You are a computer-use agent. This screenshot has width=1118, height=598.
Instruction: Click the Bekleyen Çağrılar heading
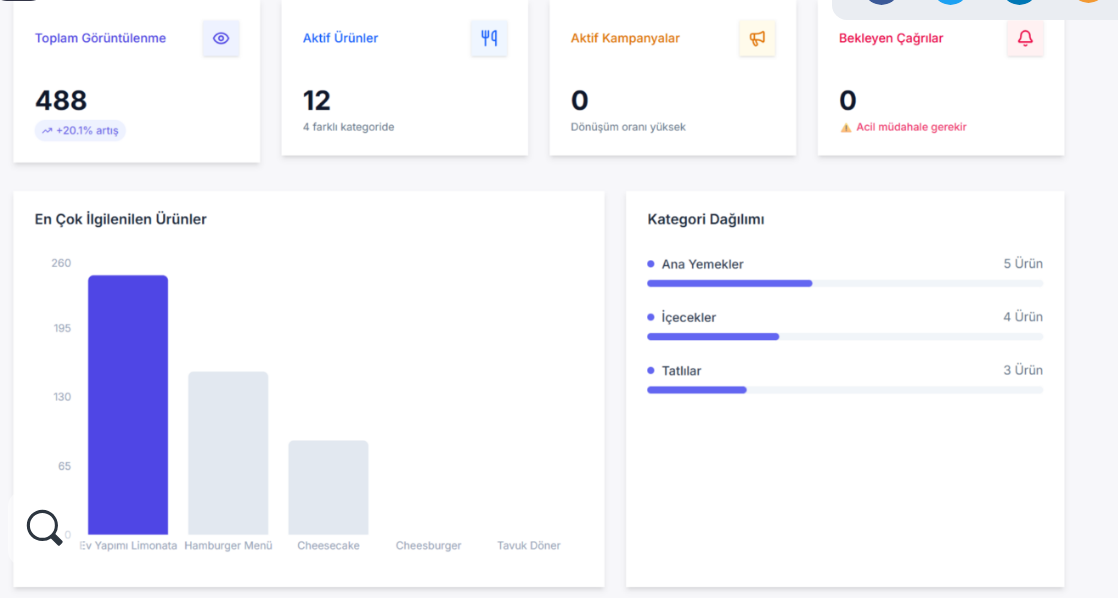[890, 38]
